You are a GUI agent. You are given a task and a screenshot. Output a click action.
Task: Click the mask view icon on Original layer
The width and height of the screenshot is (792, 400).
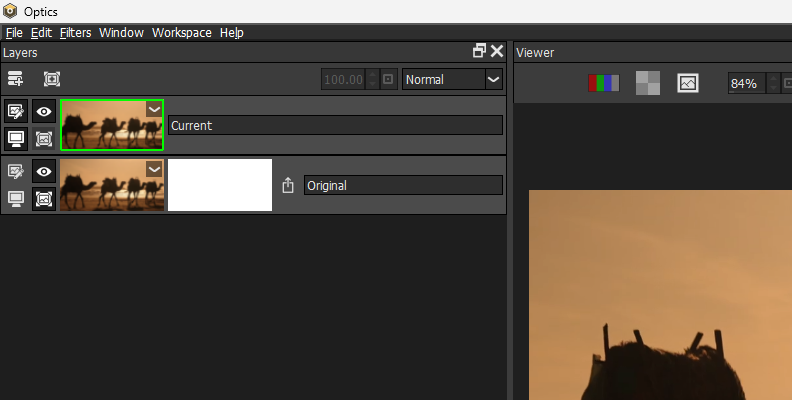pyautogui.click(x=44, y=198)
